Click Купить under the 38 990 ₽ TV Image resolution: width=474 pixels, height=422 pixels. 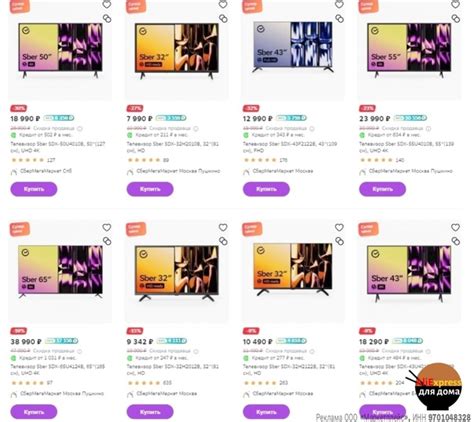tap(34, 412)
